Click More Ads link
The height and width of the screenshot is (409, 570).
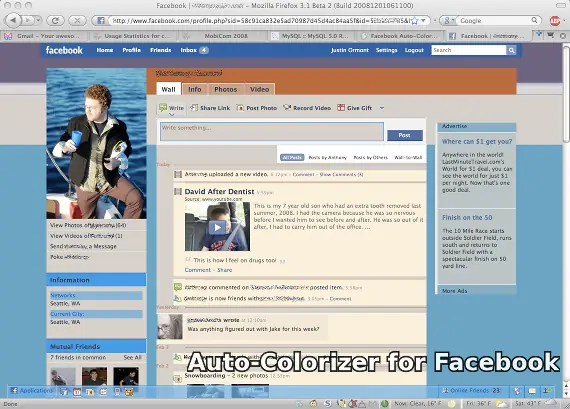coord(454,291)
